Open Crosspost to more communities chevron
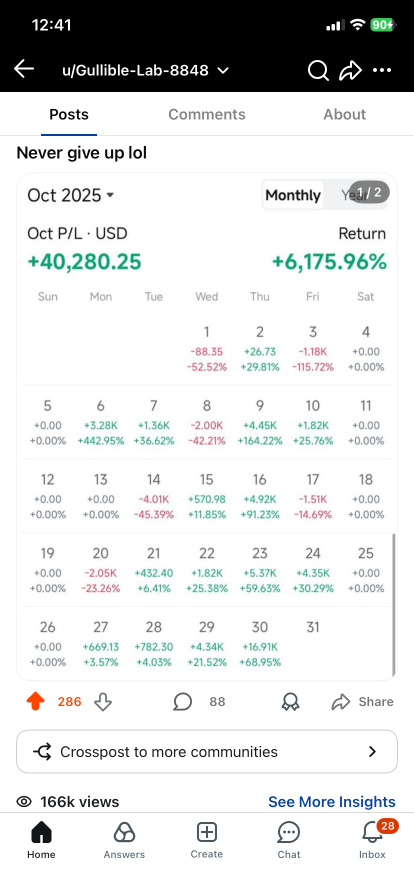Viewport: 414px width, 896px height. pyautogui.click(x=372, y=751)
